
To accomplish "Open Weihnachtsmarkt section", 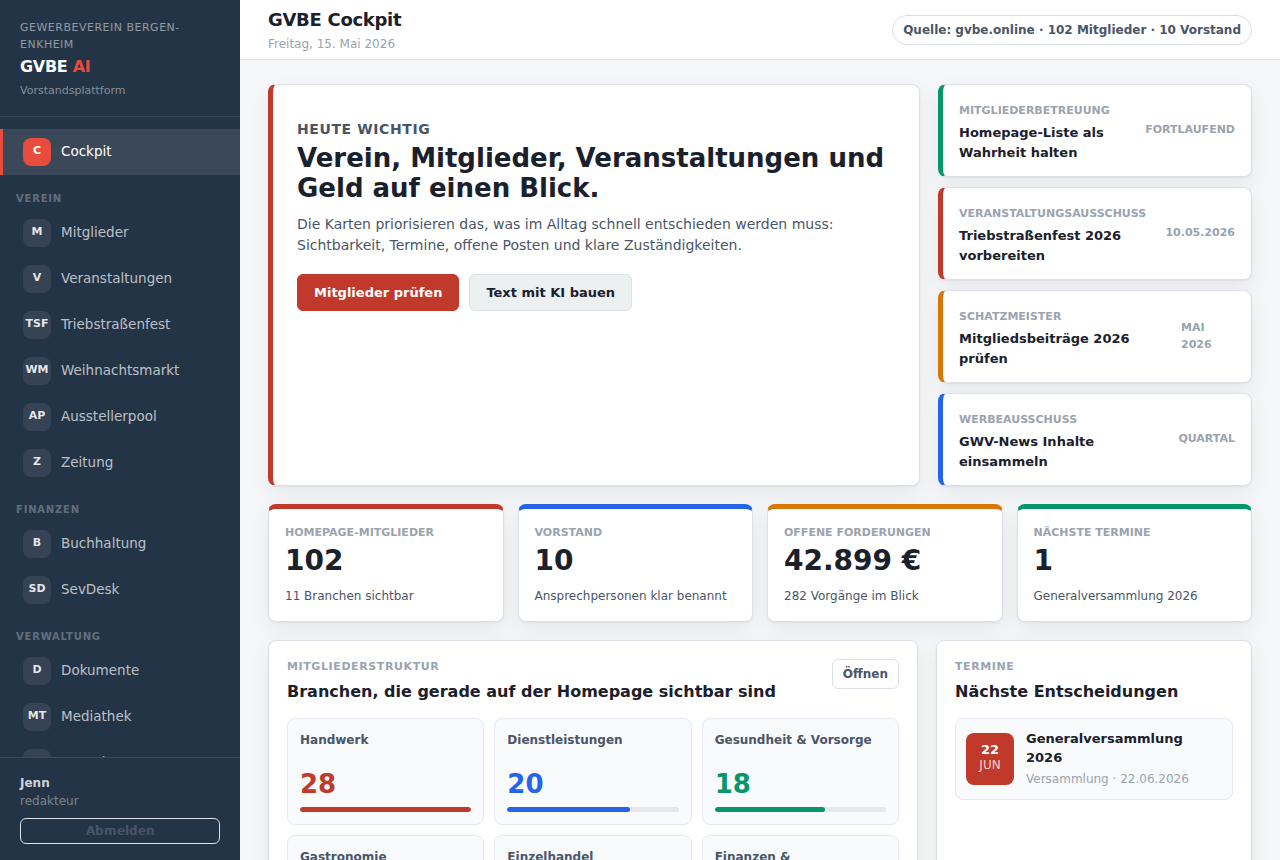I will (120, 370).
